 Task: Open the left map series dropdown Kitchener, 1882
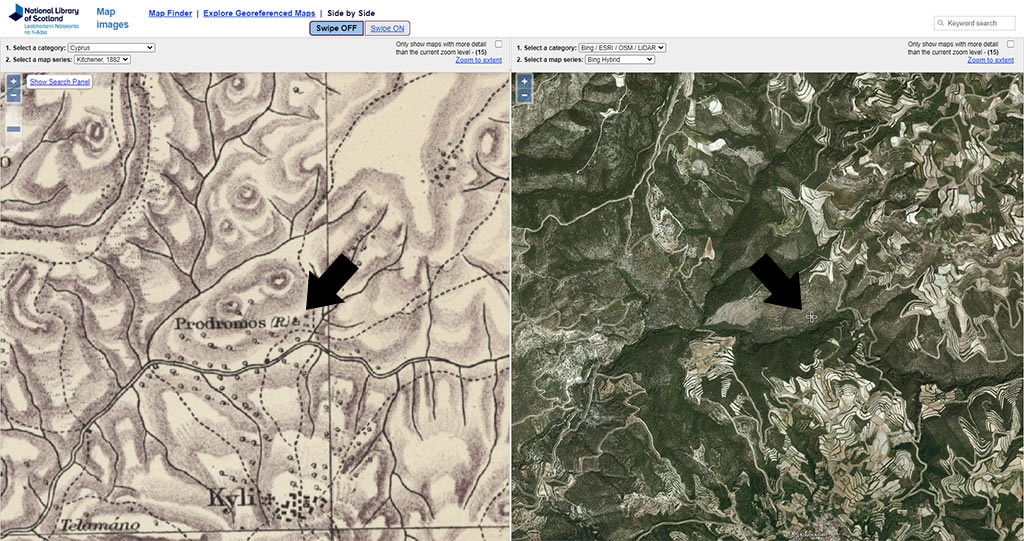[x=102, y=59]
